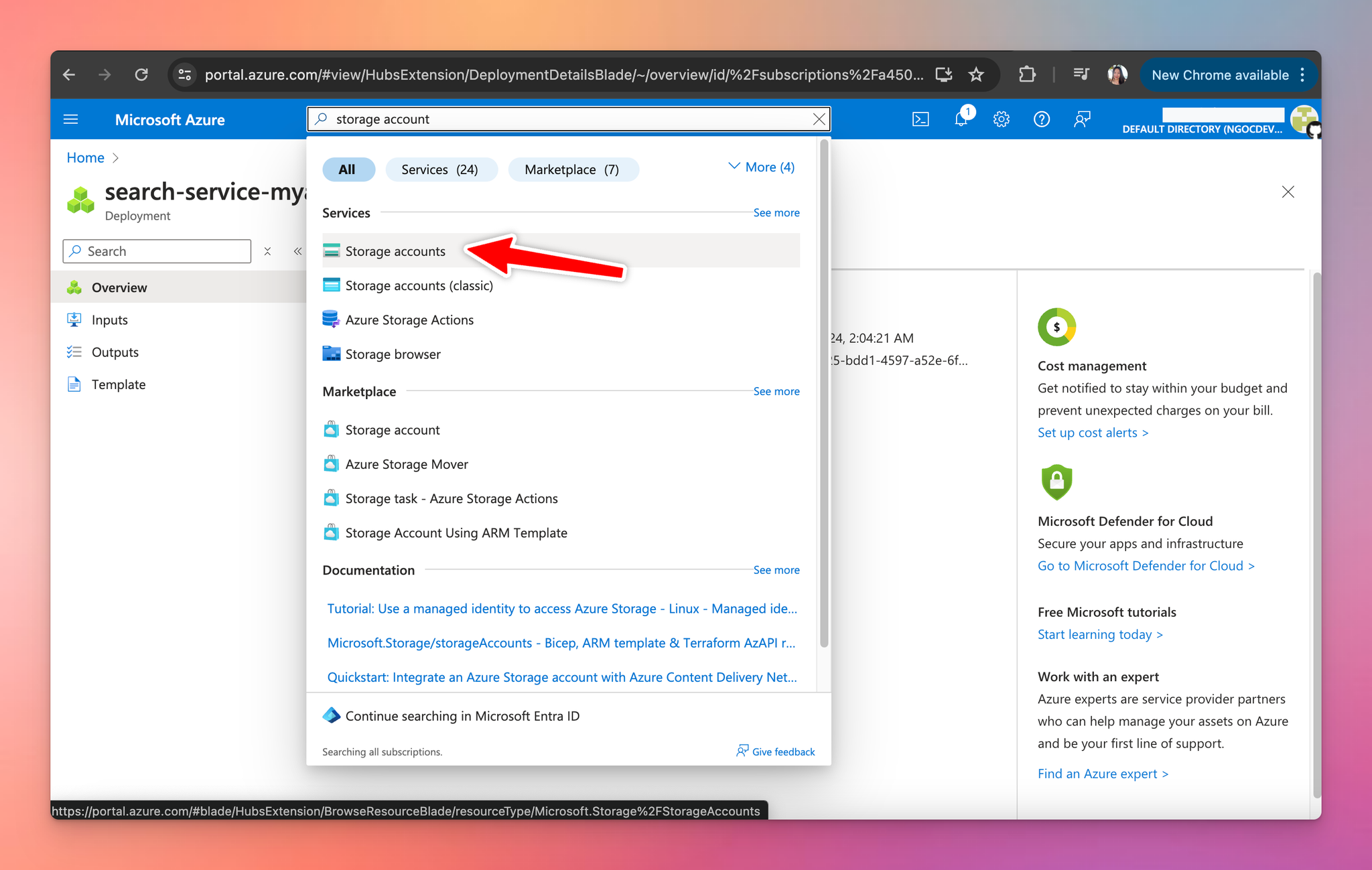Click the Marketplace (7) toggle
This screenshot has height=870, width=1372.
[x=570, y=169]
